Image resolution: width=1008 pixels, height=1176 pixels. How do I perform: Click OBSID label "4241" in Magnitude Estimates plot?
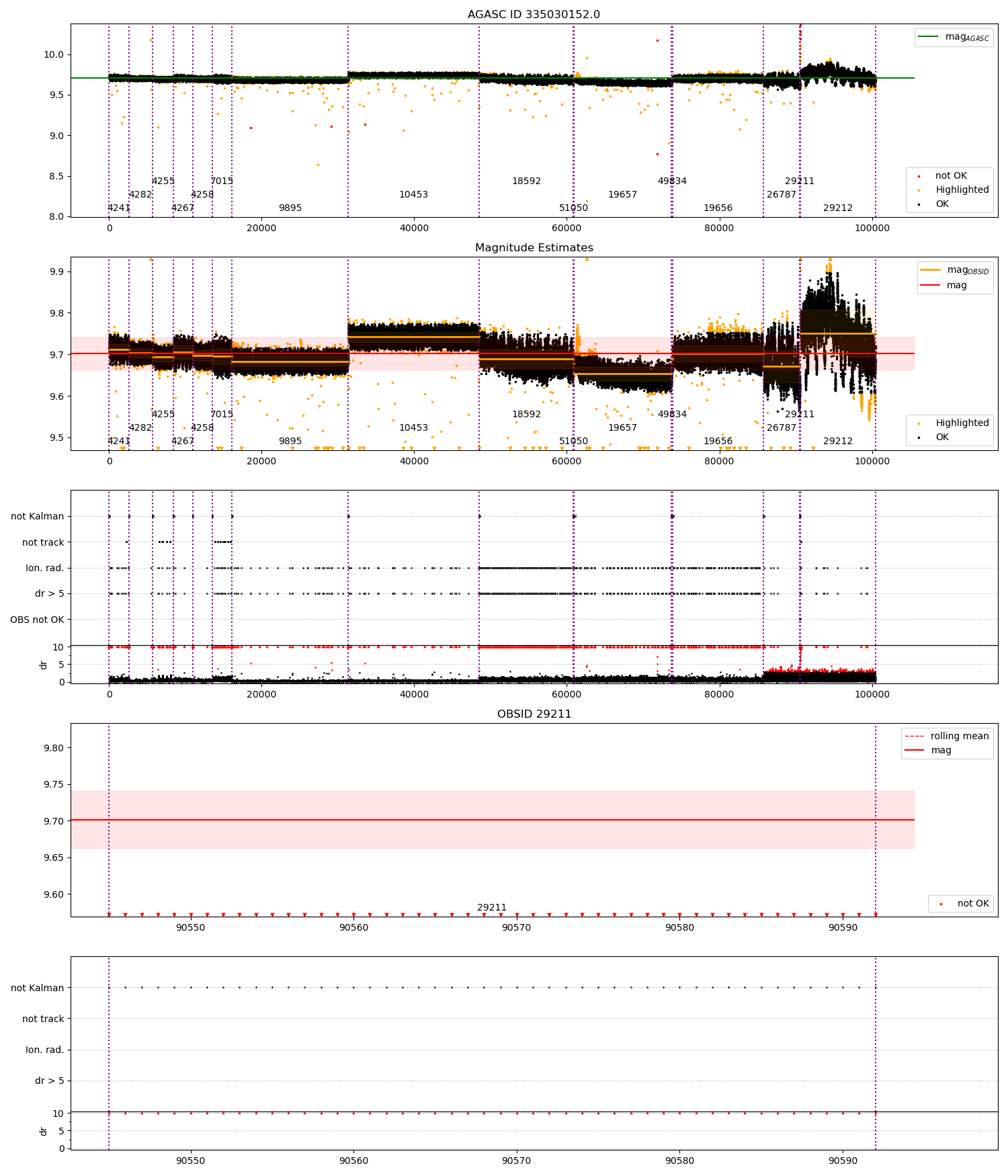[x=119, y=442]
